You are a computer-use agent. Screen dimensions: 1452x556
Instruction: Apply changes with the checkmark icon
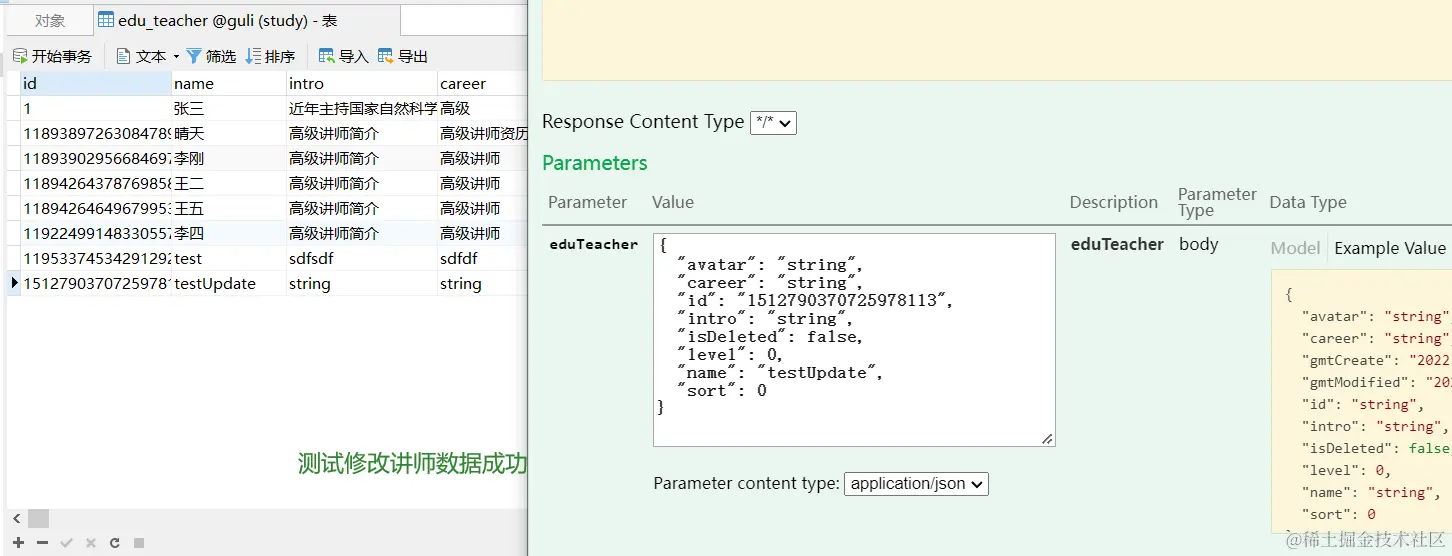[66, 543]
